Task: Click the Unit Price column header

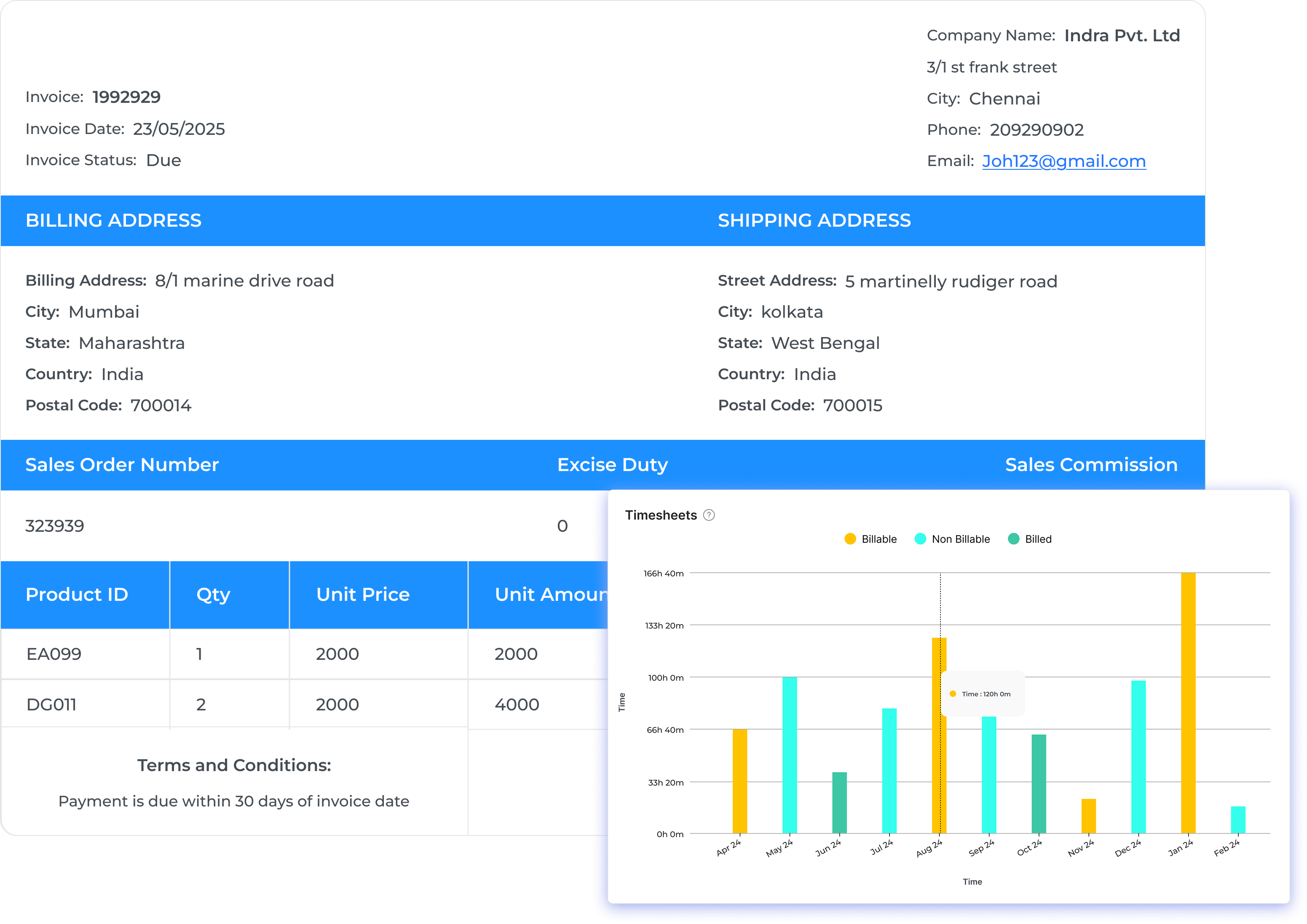Action: click(x=378, y=595)
